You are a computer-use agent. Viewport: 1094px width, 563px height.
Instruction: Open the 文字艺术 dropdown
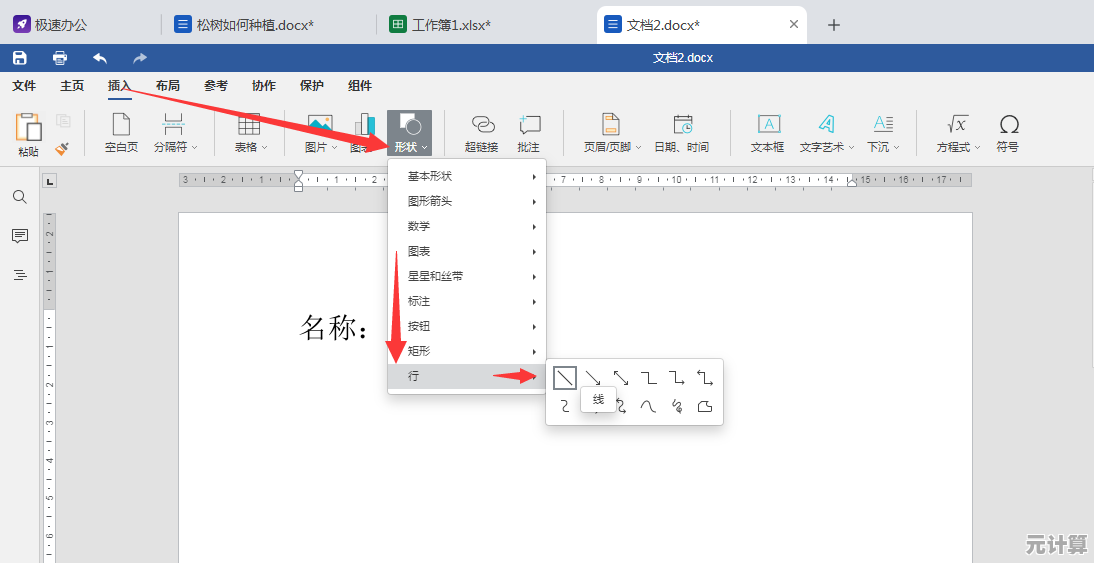[827, 134]
